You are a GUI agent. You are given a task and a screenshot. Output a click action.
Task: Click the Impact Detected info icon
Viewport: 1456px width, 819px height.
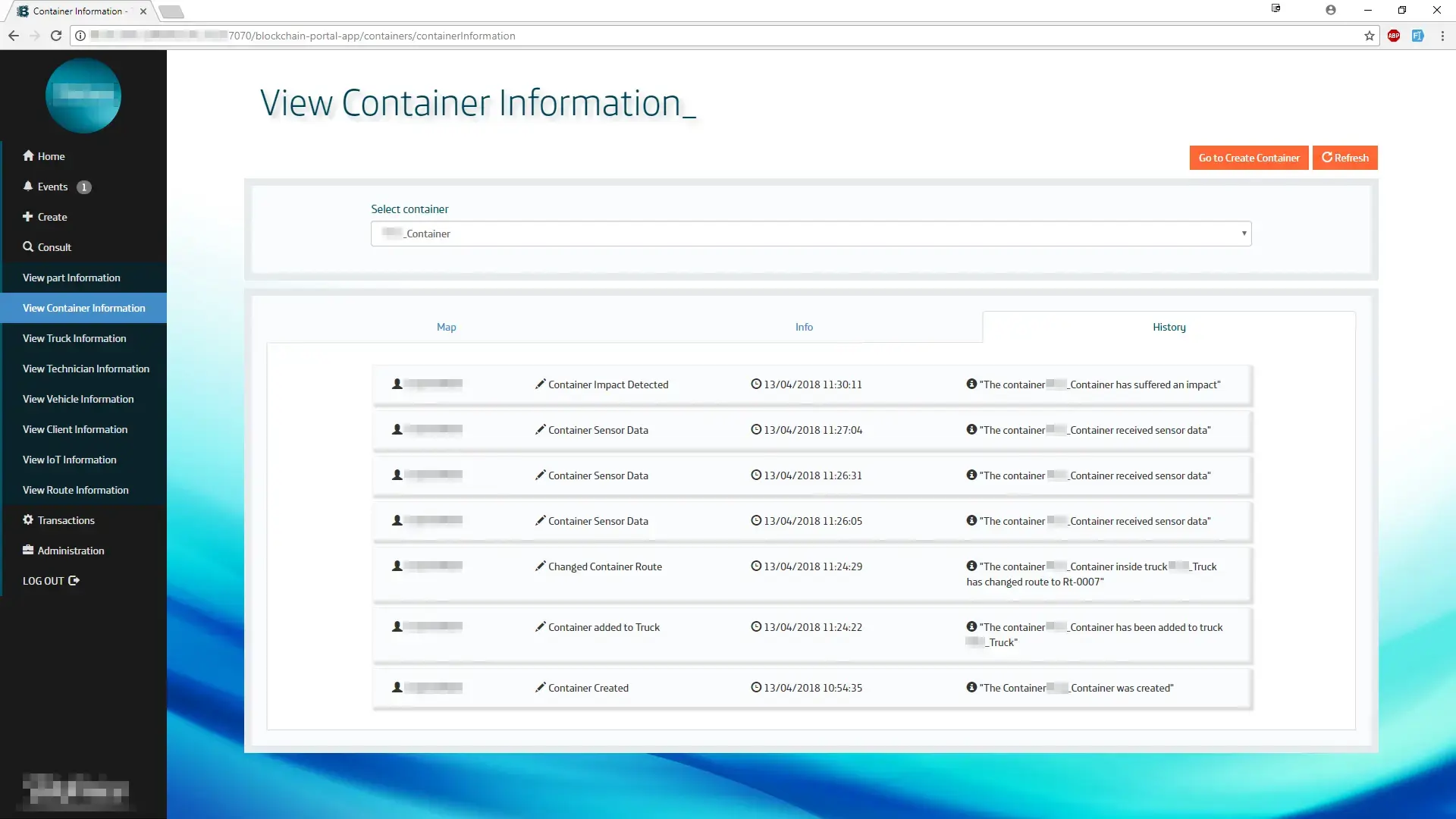coord(971,384)
